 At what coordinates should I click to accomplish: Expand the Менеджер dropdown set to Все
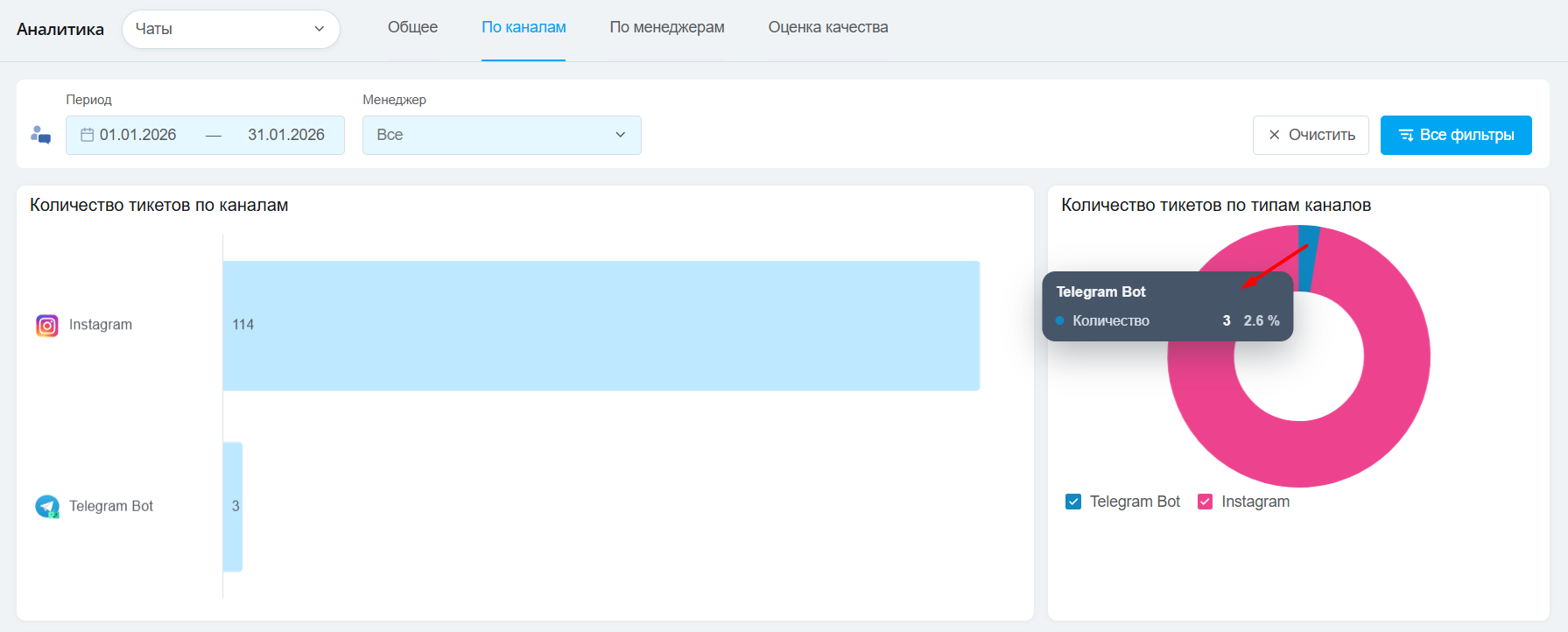coord(501,135)
